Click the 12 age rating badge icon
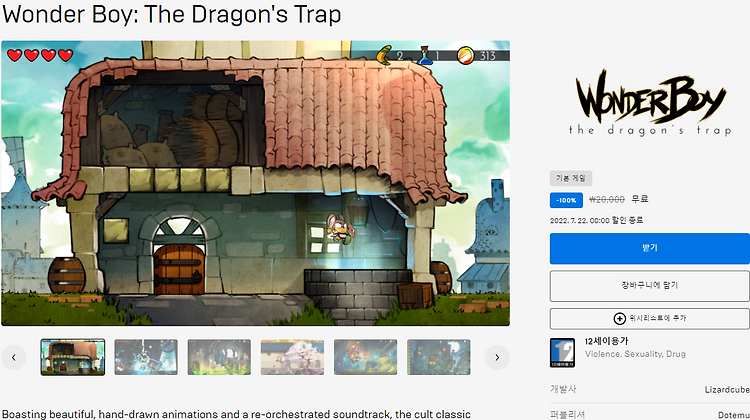 pyautogui.click(x=562, y=353)
